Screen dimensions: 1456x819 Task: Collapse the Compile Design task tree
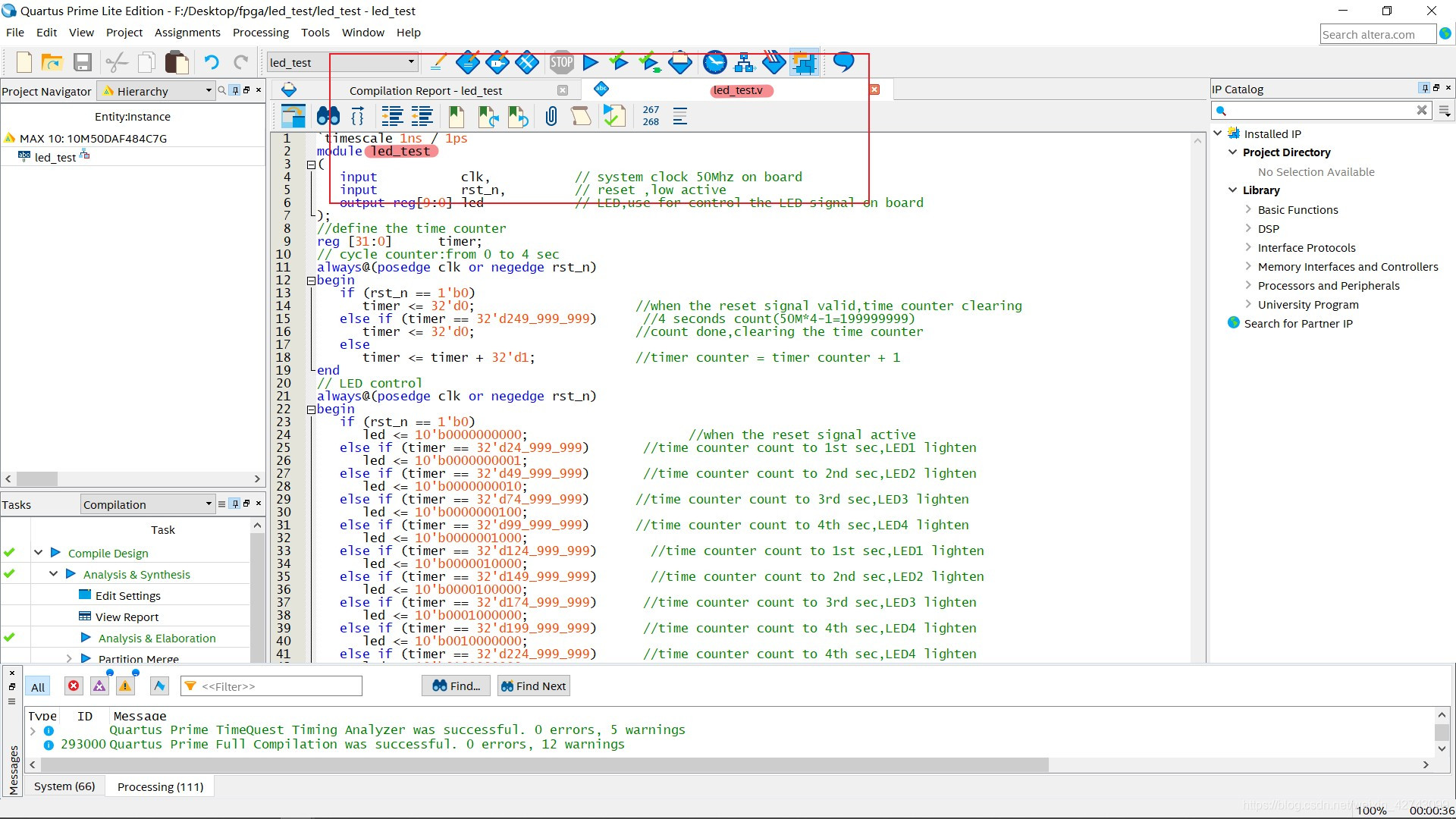(38, 553)
